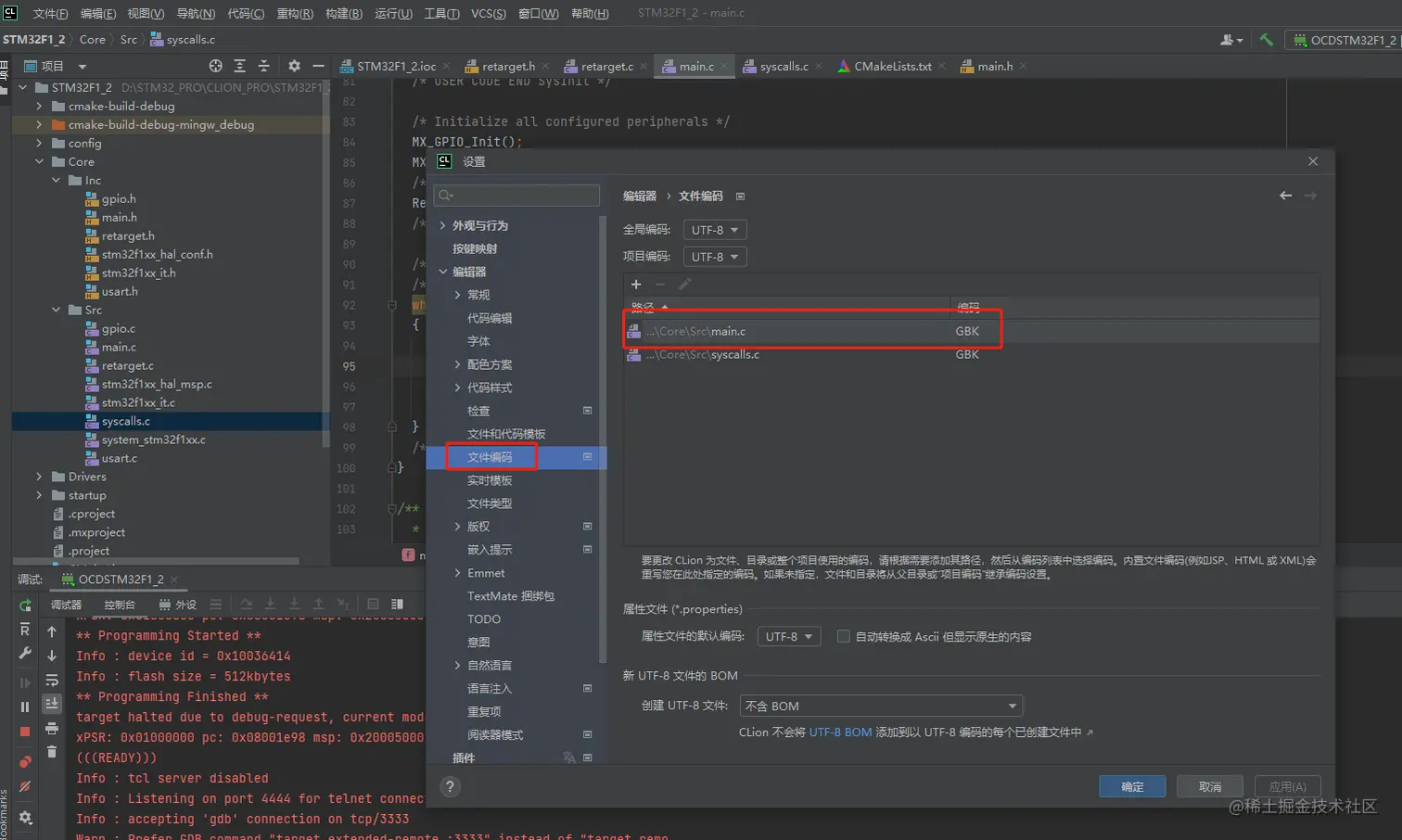Viewport: 1402px width, 840px height.
Task: Open debug panel gear settings
Action: [x=25, y=818]
